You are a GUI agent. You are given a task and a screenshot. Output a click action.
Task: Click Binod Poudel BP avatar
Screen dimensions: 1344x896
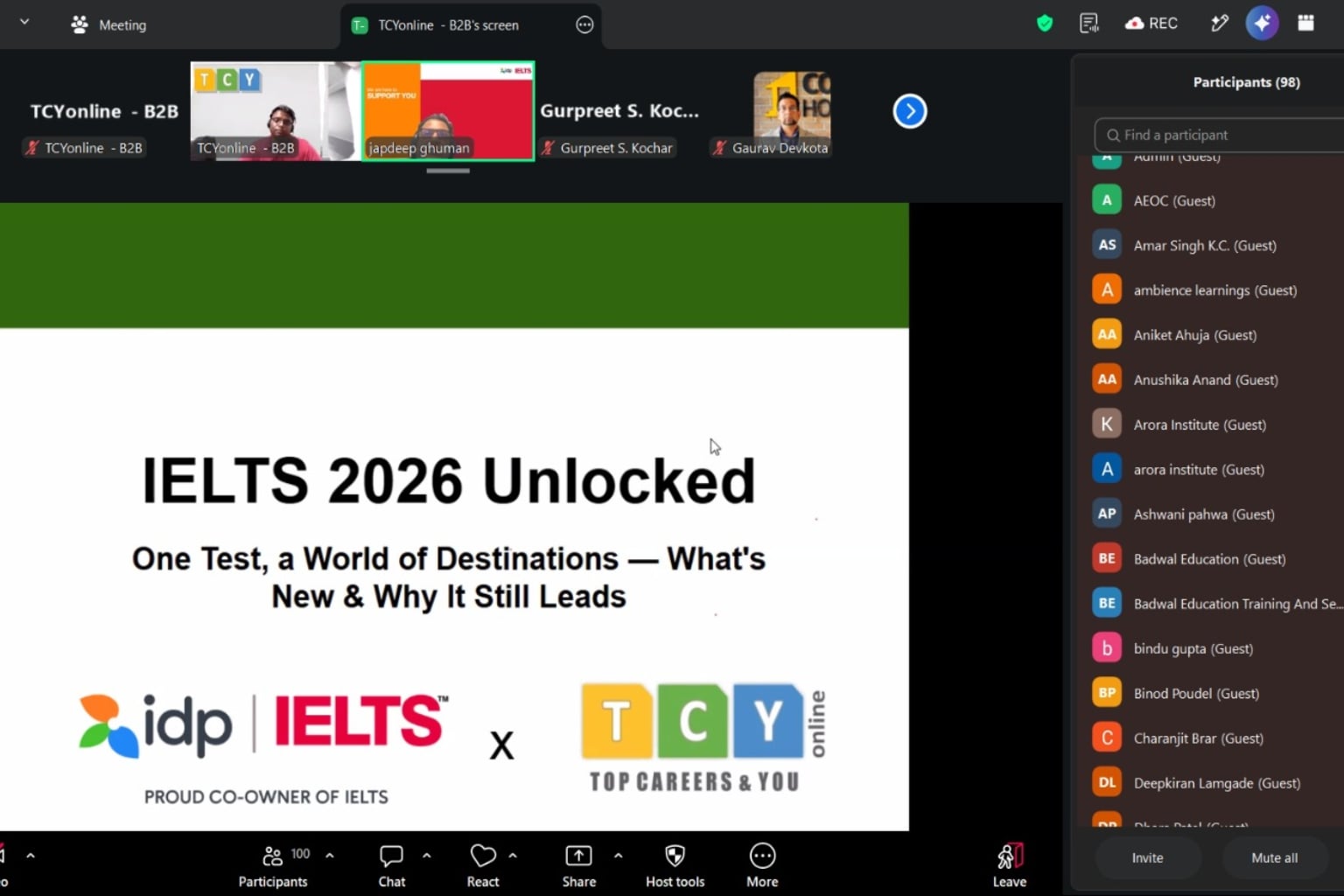(1107, 693)
